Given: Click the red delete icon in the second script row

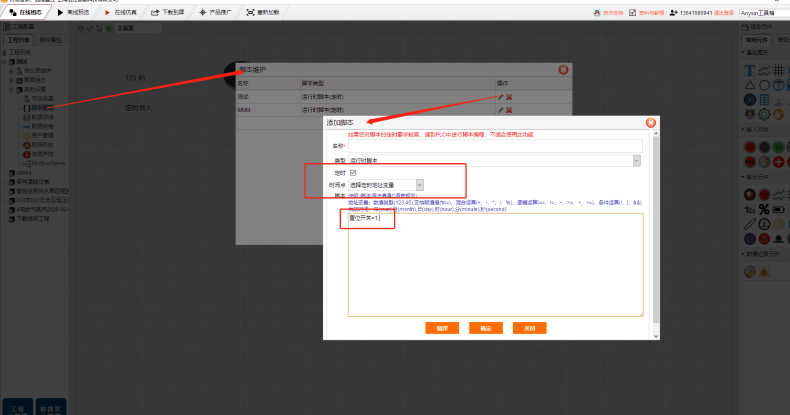Looking at the screenshot, I should click(509, 108).
